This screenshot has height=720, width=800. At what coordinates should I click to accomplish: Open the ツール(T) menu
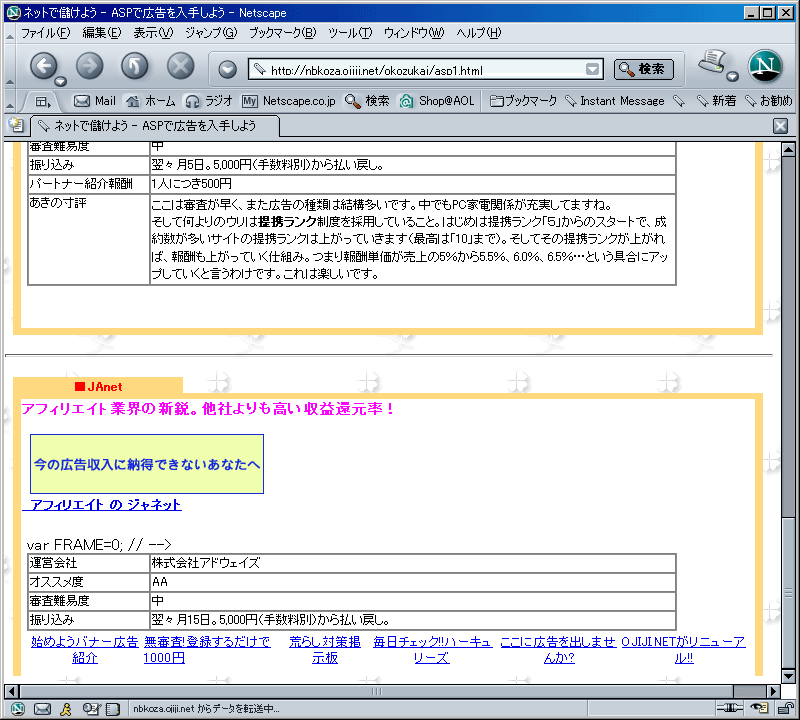pos(350,33)
